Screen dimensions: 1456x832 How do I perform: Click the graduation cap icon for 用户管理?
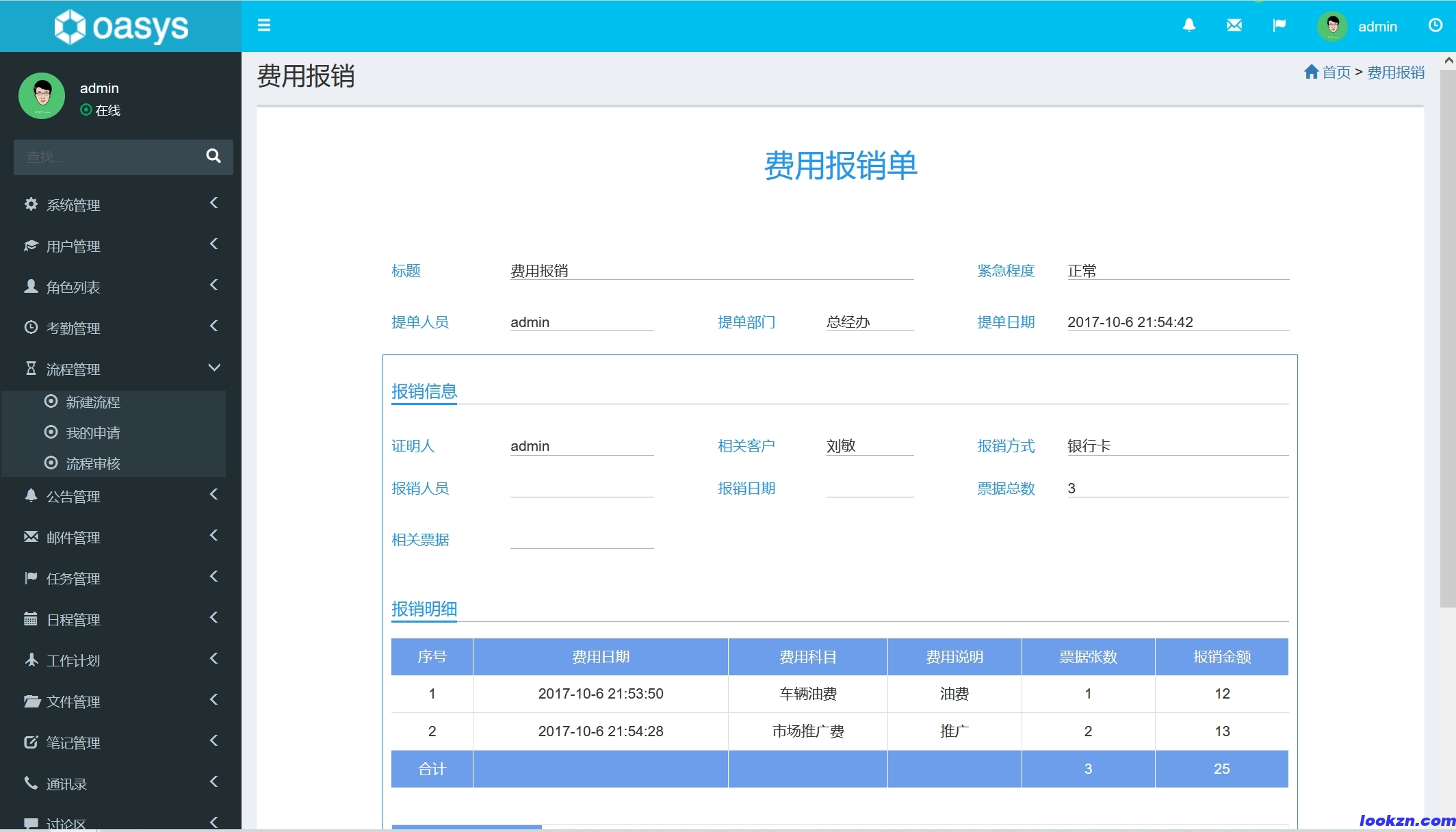[31, 245]
